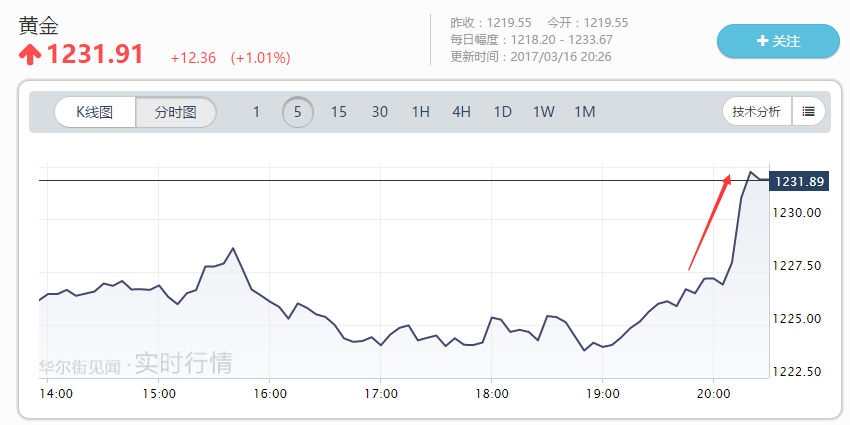
Task: Click the 20:00 time axis marker
Action: coord(712,393)
